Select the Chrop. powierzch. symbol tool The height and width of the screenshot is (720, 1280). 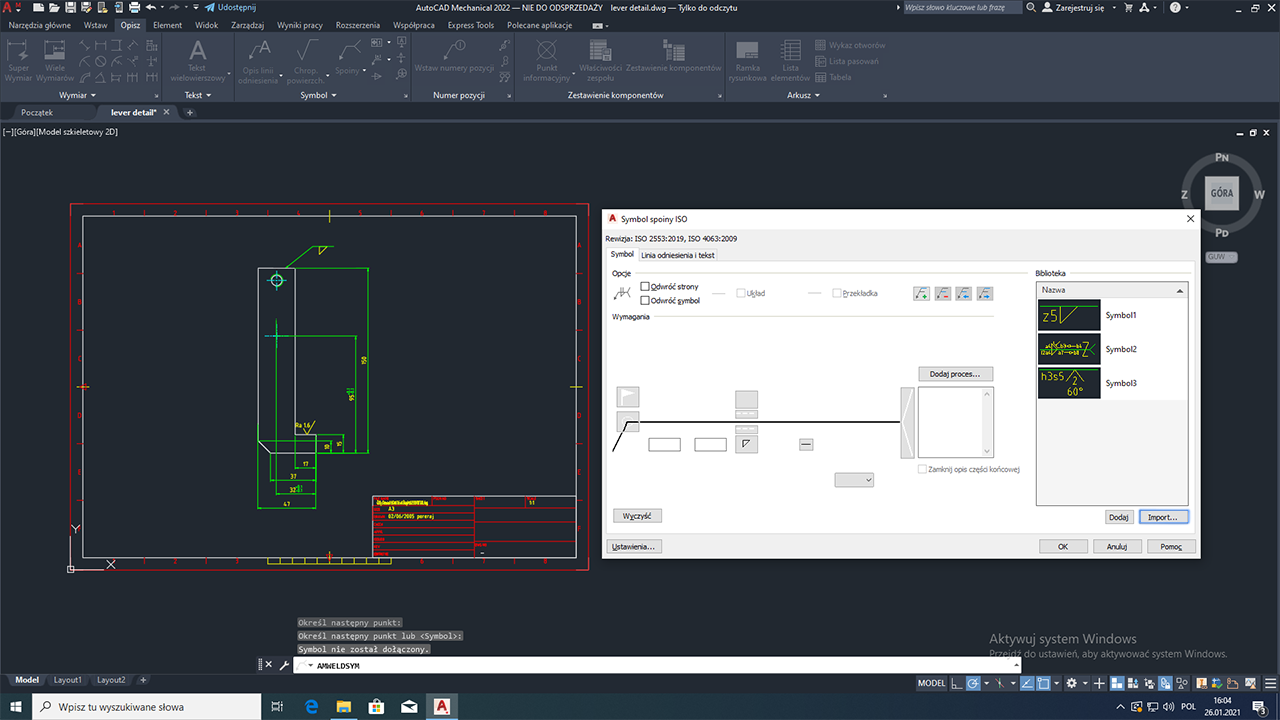click(x=307, y=60)
